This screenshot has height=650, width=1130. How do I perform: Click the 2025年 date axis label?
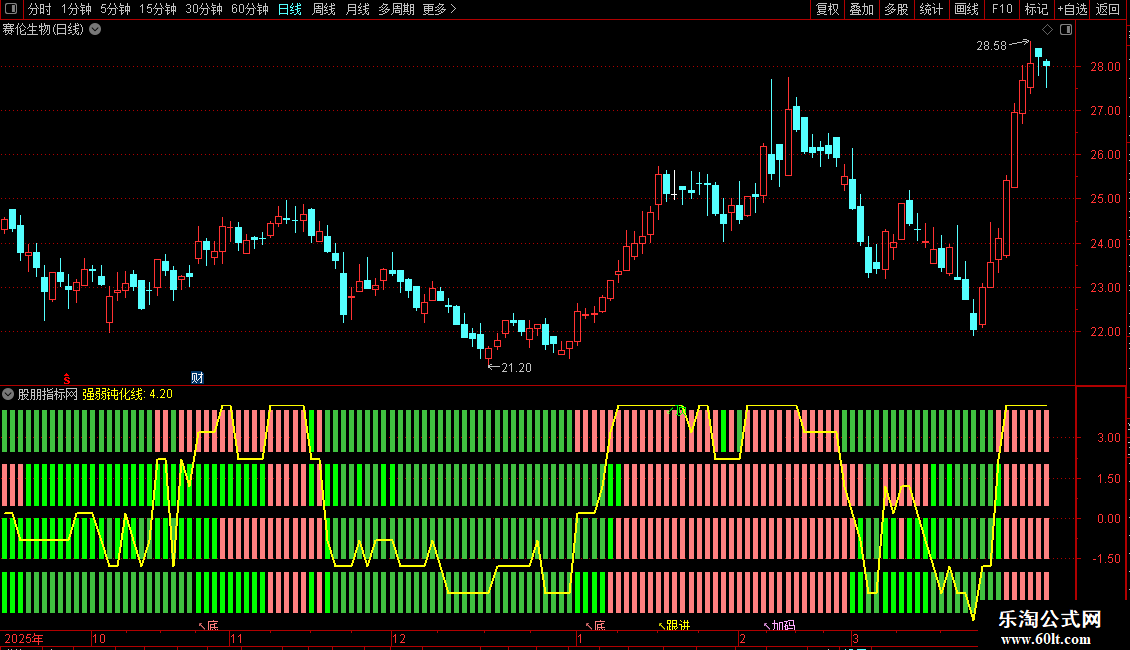click(24, 638)
